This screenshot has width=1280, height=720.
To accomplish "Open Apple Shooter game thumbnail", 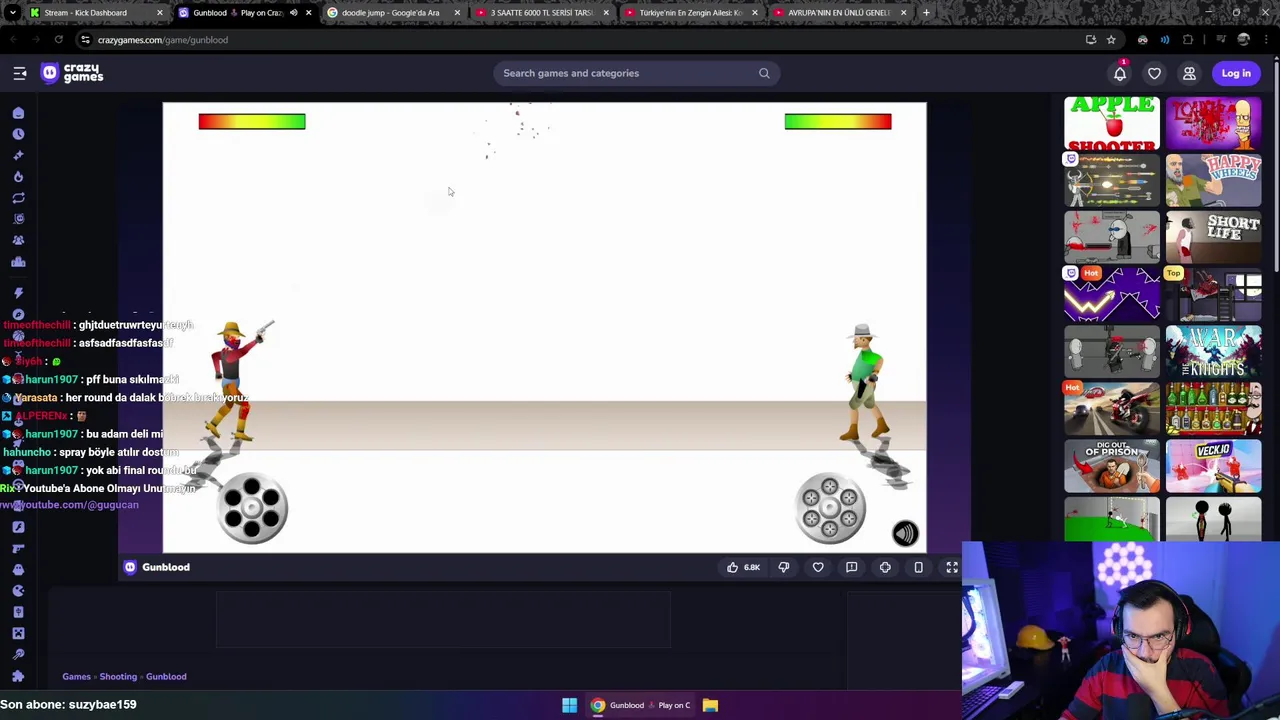I will pyautogui.click(x=1111, y=123).
